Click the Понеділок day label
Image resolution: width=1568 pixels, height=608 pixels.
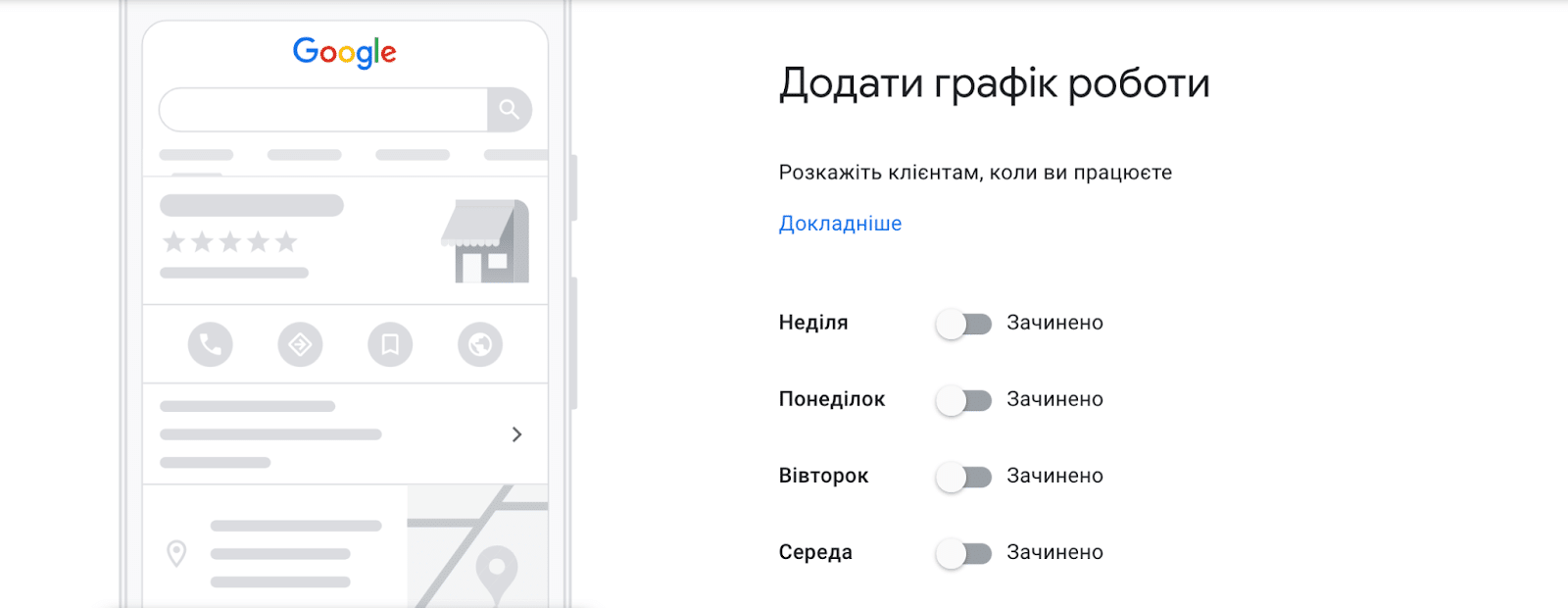click(832, 399)
